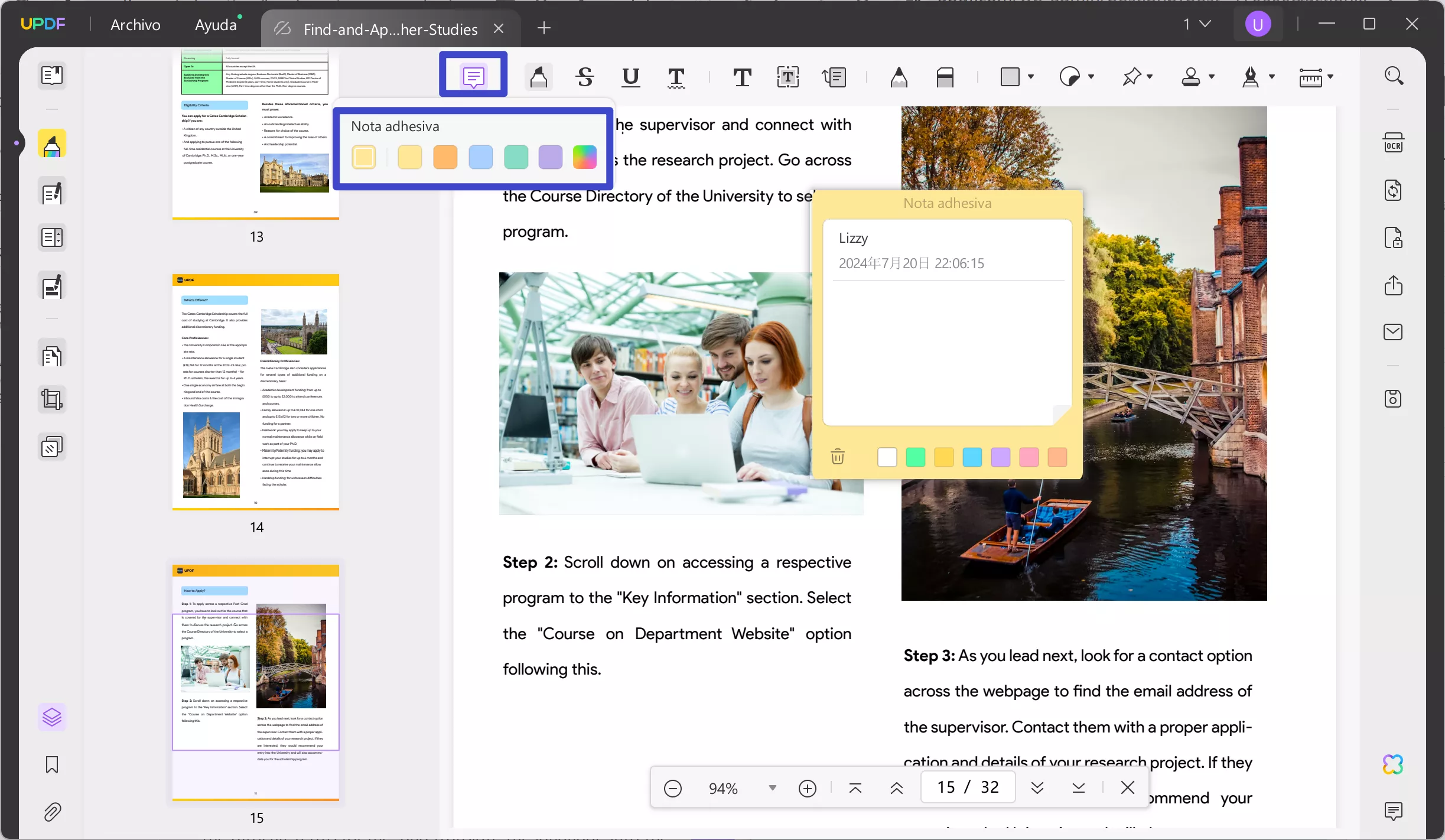The width and height of the screenshot is (1445, 840).
Task: Open save as other icon
Action: 1394,399
